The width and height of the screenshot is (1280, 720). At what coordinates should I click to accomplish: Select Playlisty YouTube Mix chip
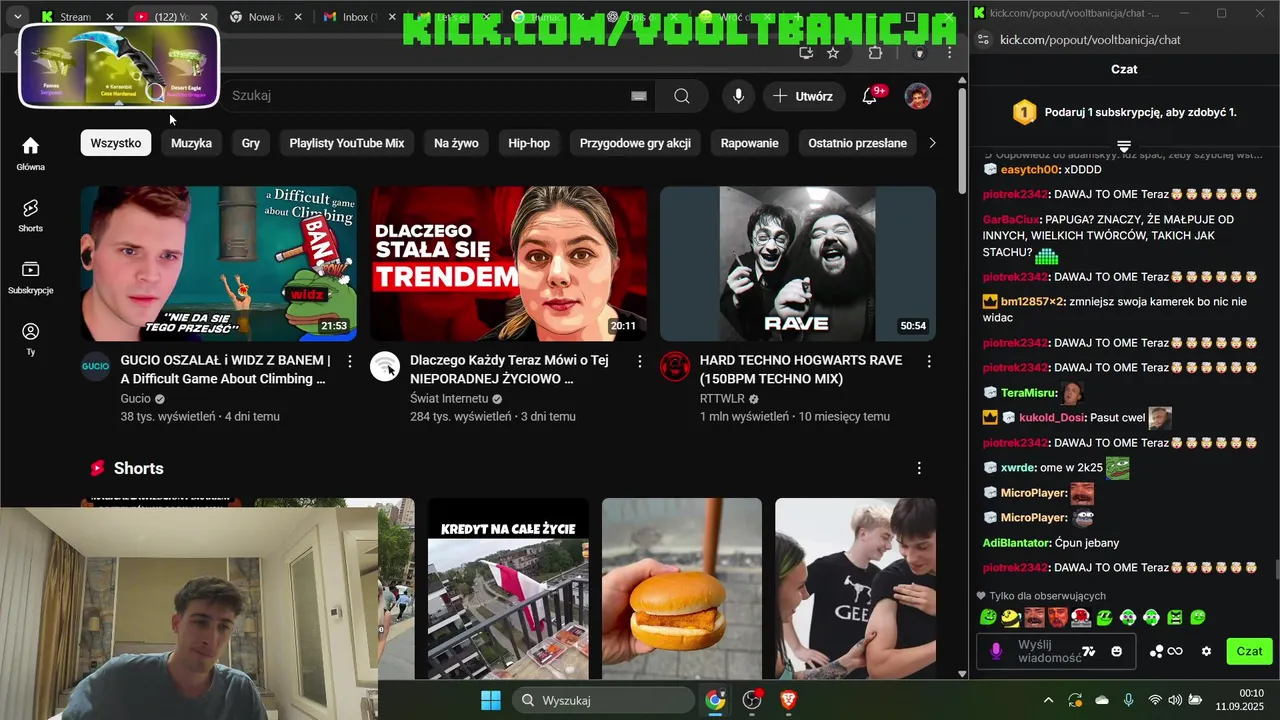point(347,143)
